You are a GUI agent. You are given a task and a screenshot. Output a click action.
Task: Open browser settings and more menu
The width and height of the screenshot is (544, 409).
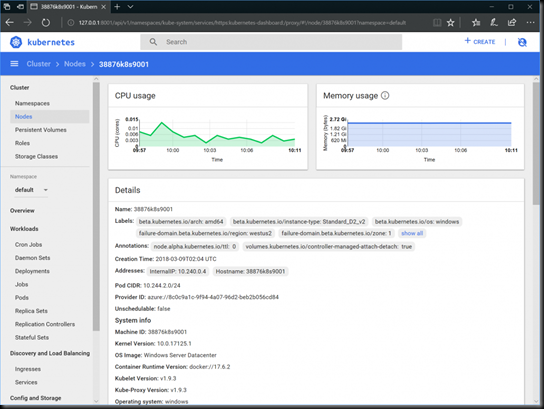pyautogui.click(x=530, y=23)
